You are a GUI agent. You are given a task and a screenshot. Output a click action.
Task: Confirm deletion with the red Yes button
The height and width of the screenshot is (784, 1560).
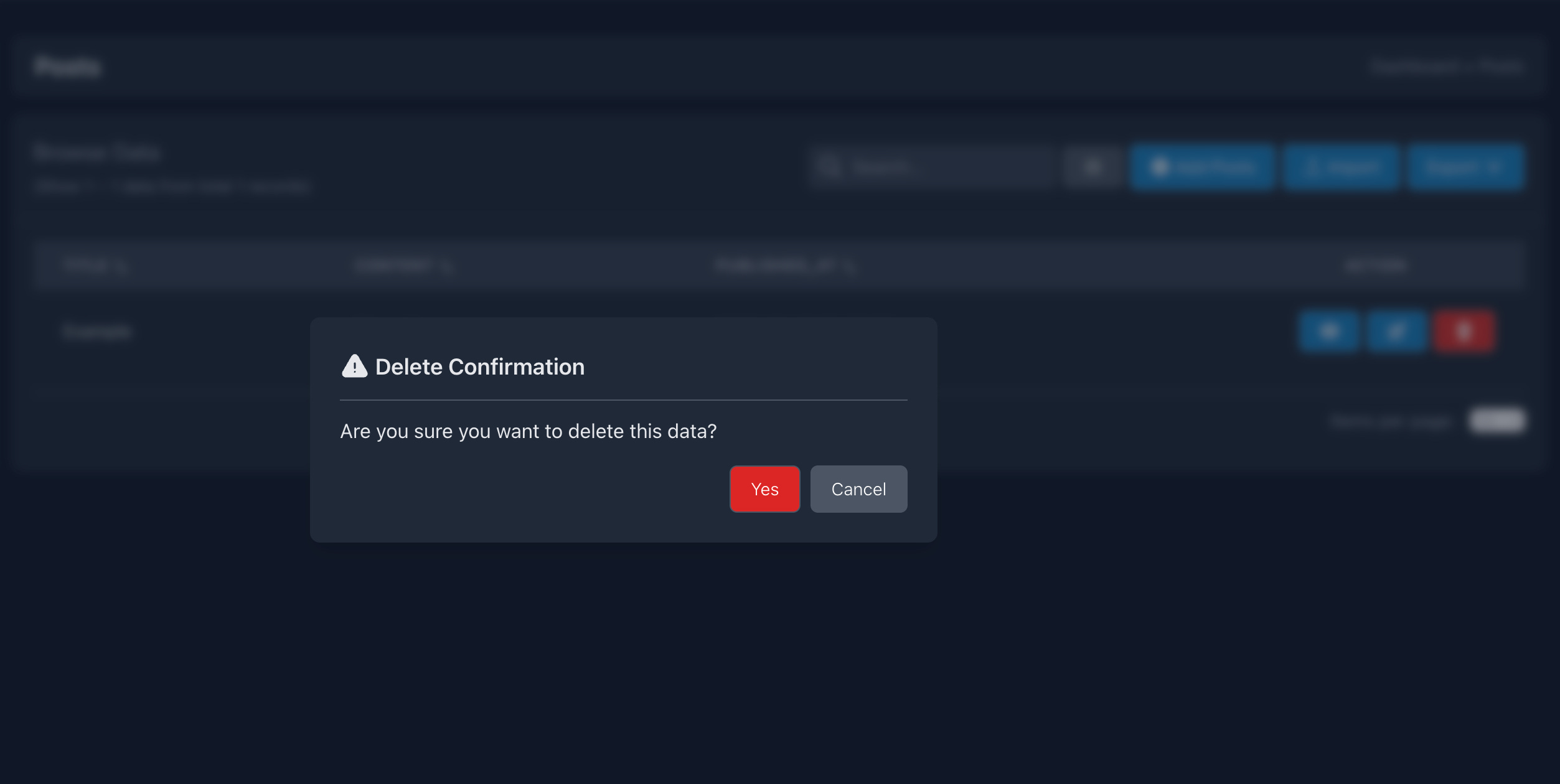point(764,489)
